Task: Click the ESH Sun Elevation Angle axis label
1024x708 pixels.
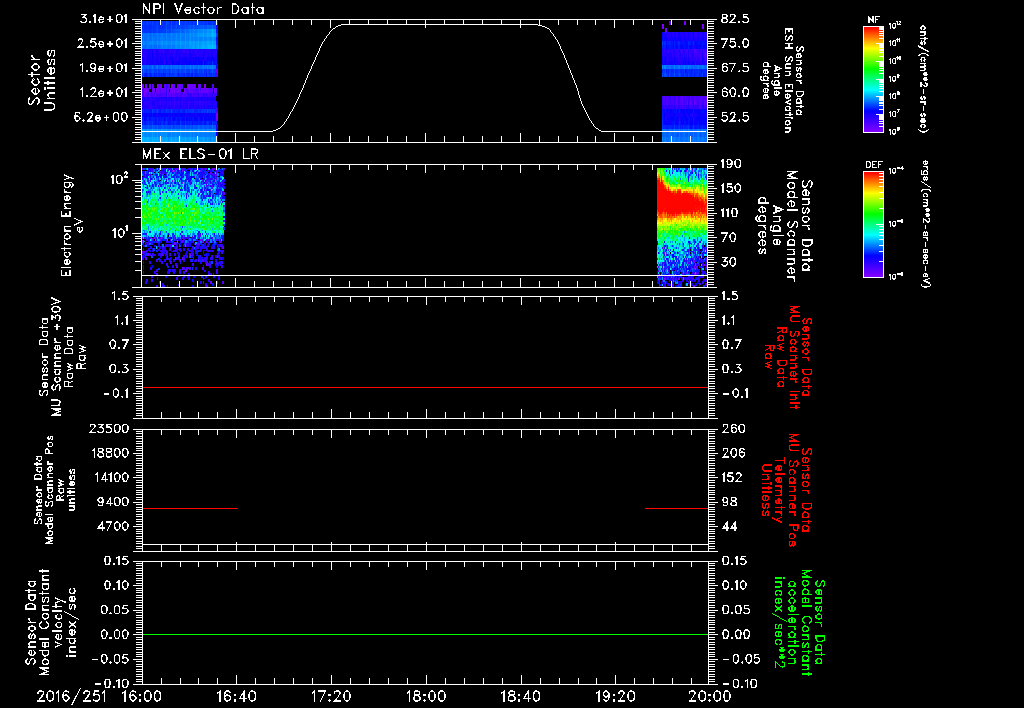Action: 783,80
